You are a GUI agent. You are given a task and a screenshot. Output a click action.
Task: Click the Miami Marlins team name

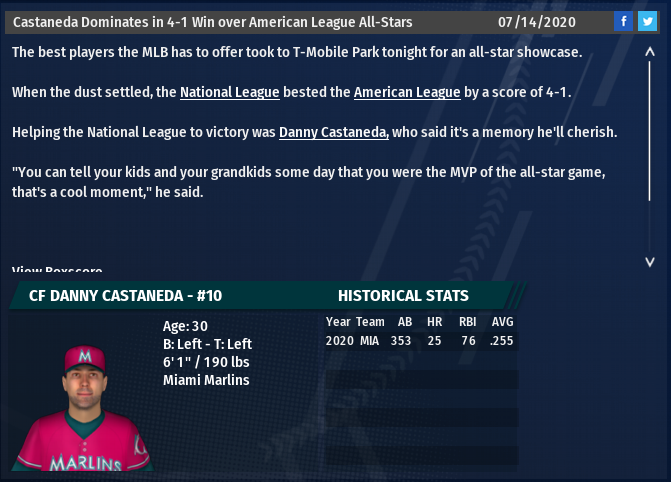click(206, 380)
